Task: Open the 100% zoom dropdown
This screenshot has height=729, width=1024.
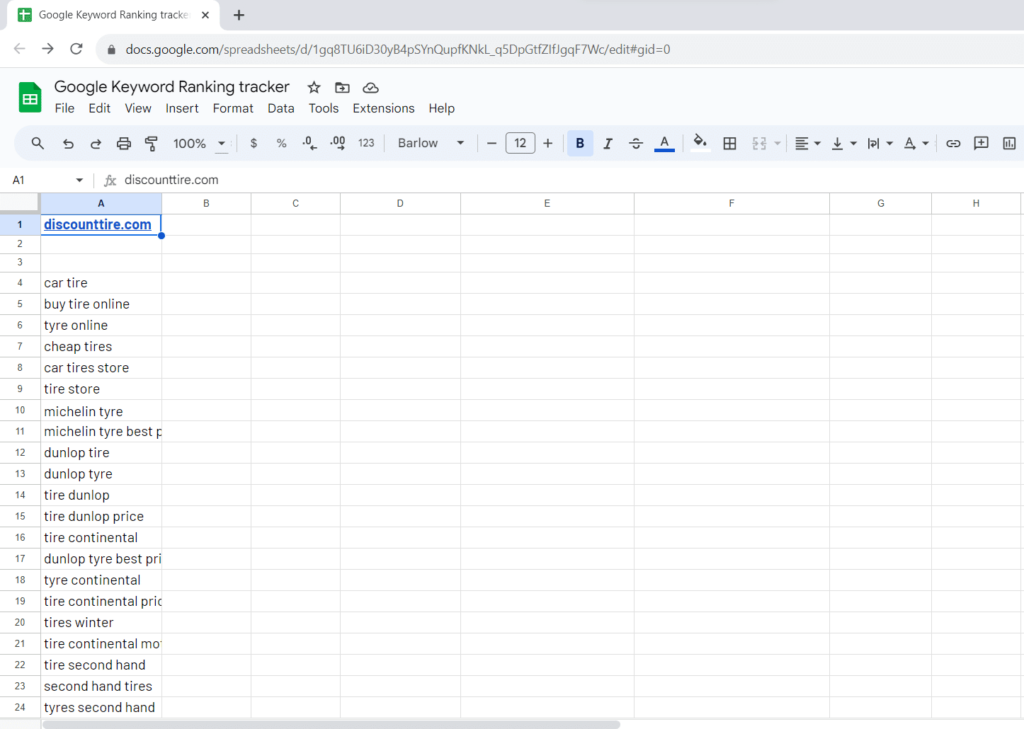Action: (199, 143)
